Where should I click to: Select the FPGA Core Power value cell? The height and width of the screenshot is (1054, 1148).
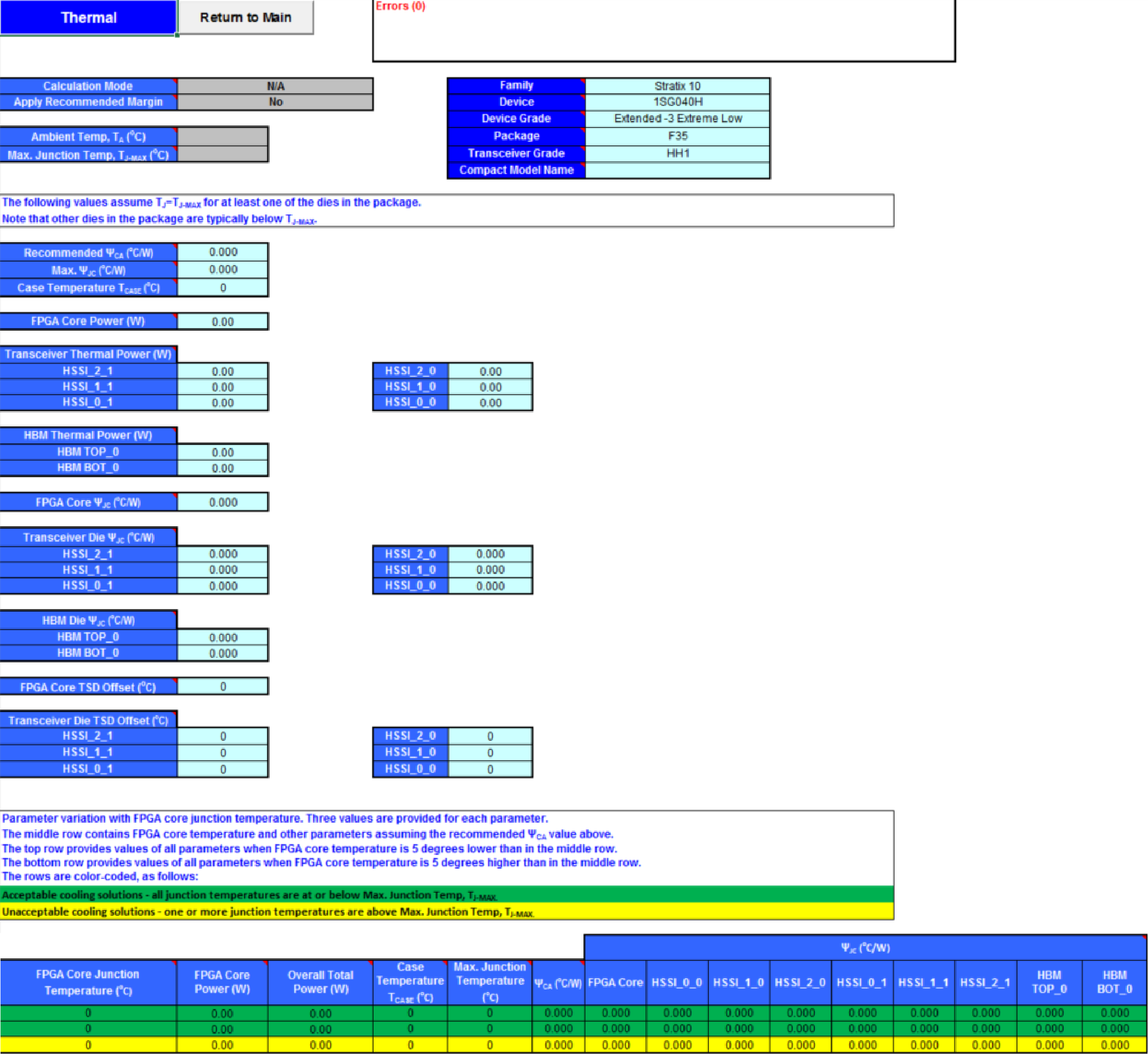(x=223, y=321)
